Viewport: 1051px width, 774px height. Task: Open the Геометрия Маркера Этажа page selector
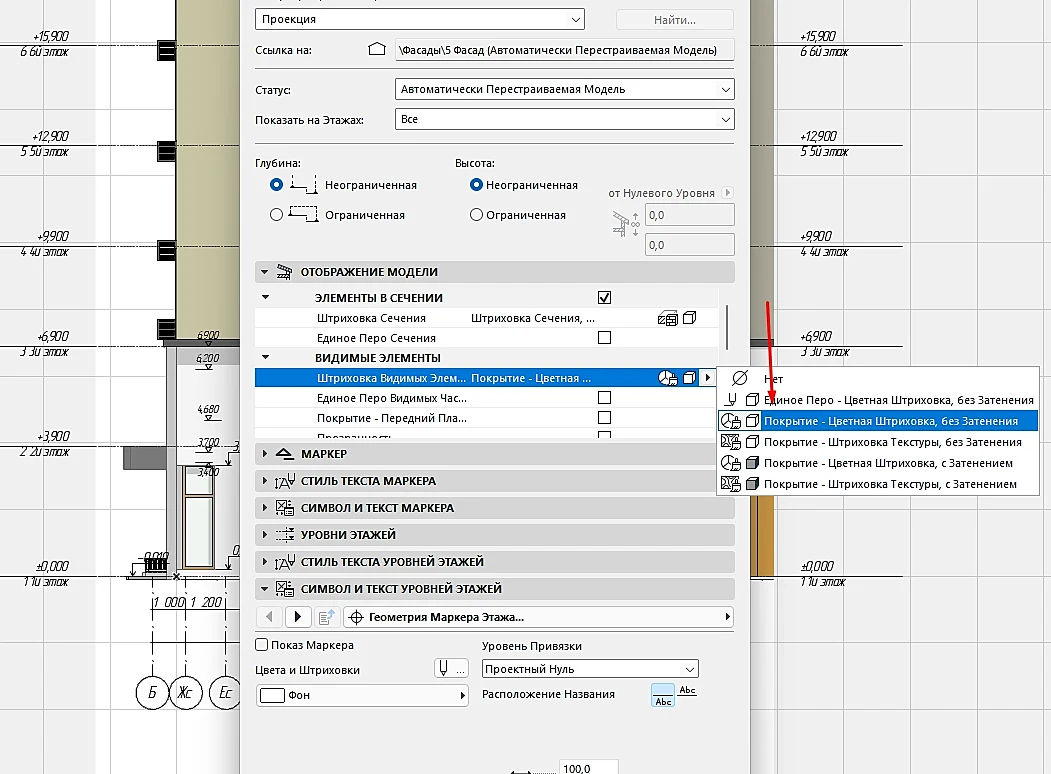tap(538, 617)
